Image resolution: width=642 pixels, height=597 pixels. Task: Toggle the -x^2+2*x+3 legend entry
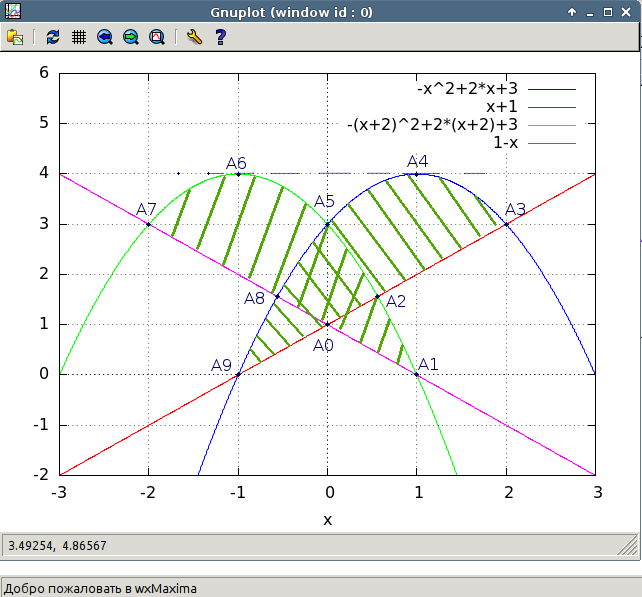pyautogui.click(x=467, y=89)
